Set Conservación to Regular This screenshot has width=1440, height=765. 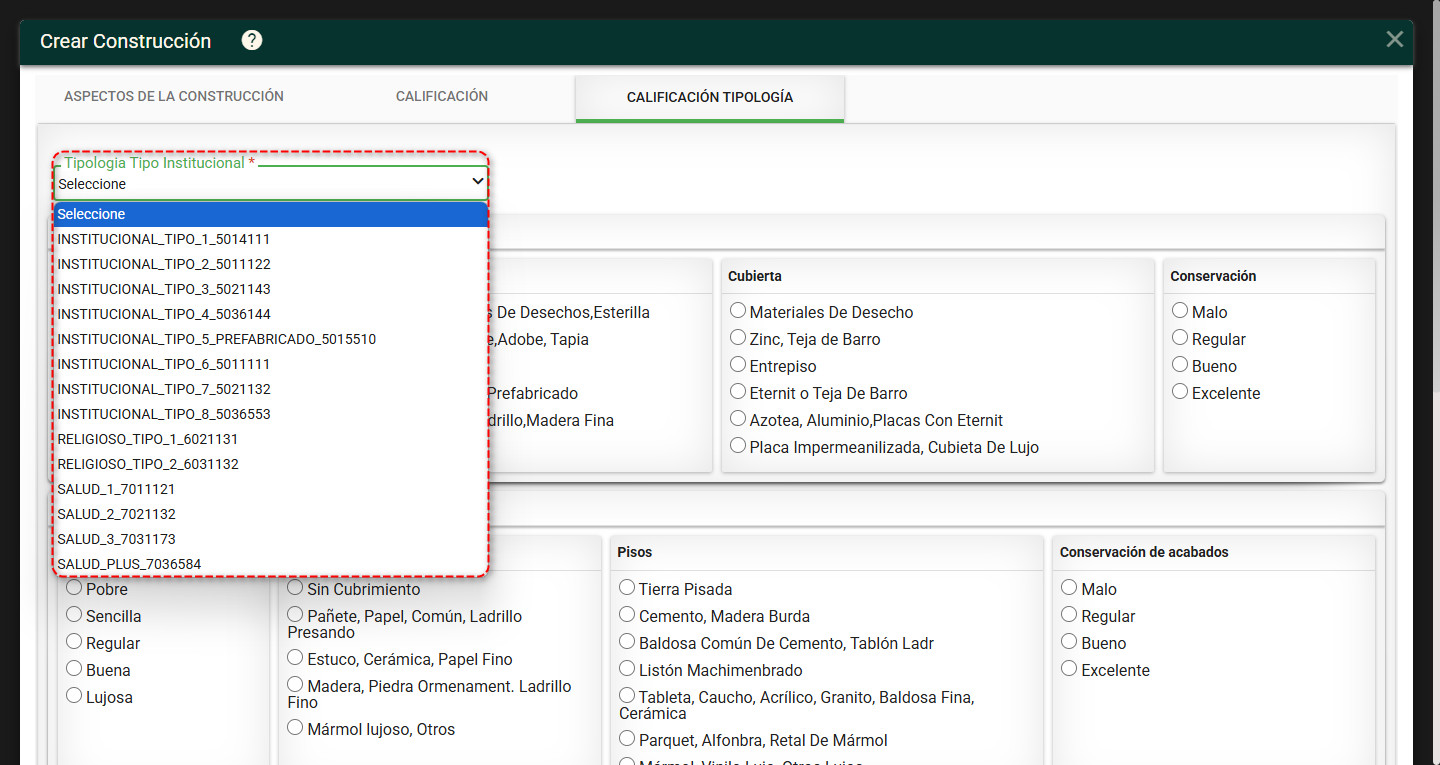coord(1180,338)
